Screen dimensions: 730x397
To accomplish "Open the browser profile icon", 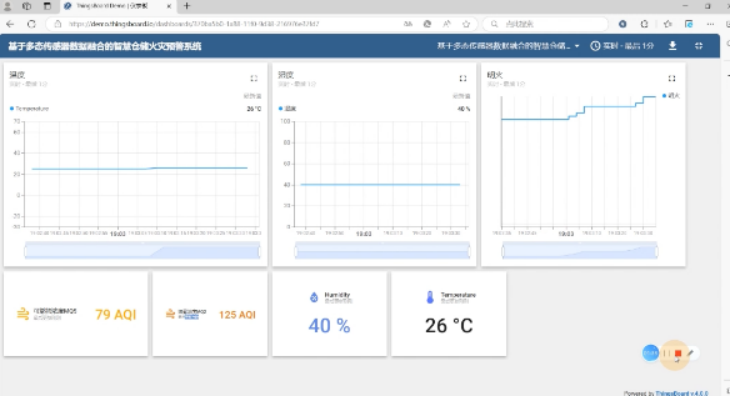I will point(7,6).
